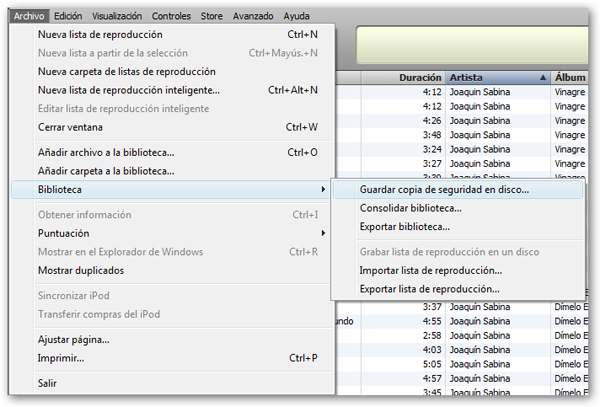This screenshot has width=600, height=407.
Task: Open the Controles menu
Action: point(173,16)
